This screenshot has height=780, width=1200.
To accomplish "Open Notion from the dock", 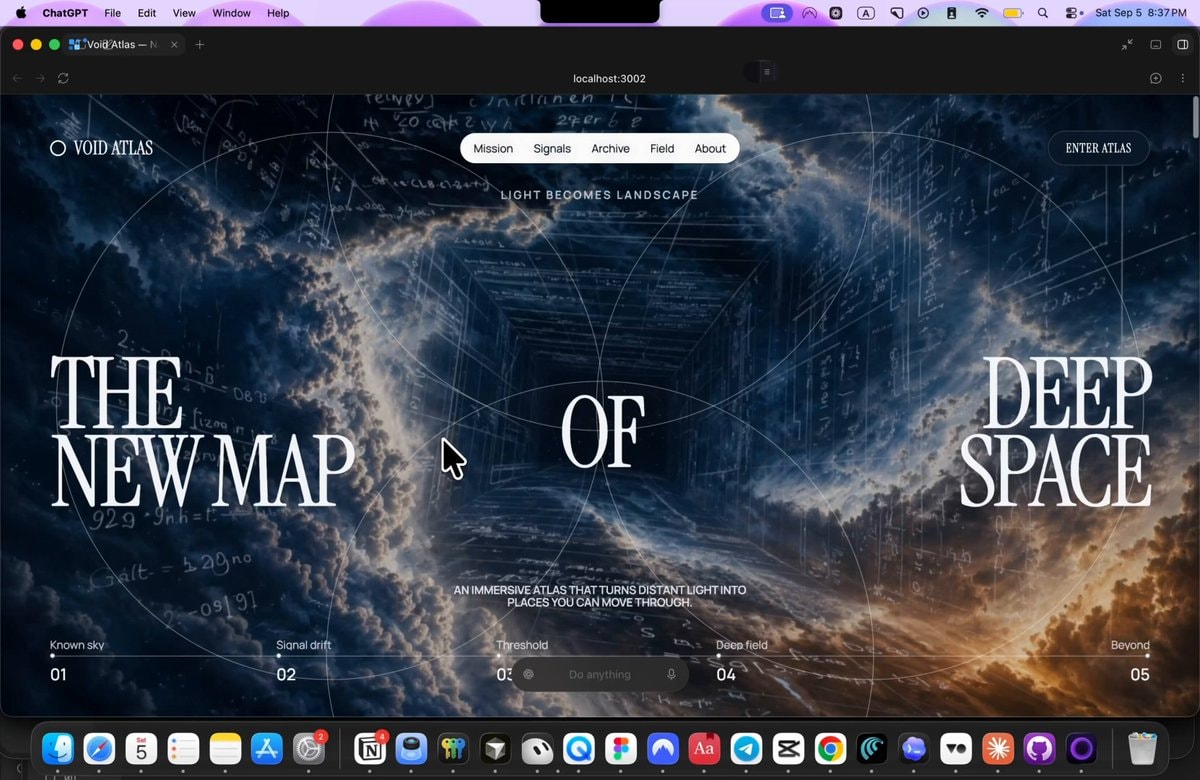I will click(370, 748).
